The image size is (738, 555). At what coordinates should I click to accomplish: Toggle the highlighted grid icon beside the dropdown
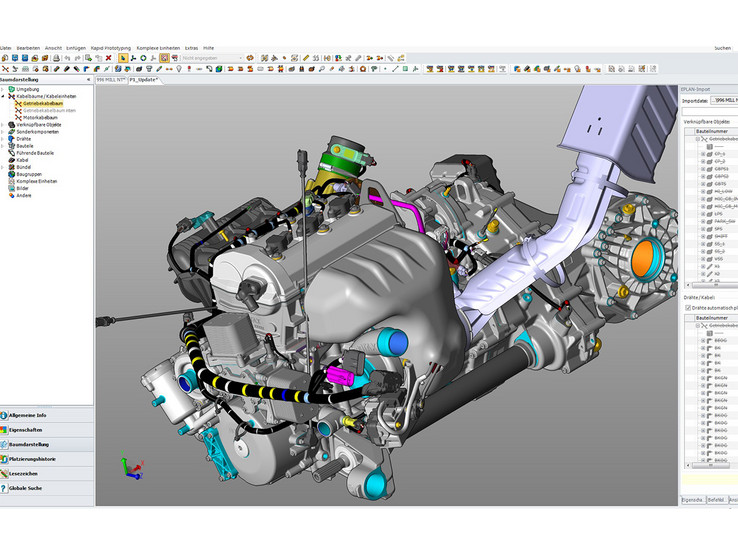coord(164,58)
